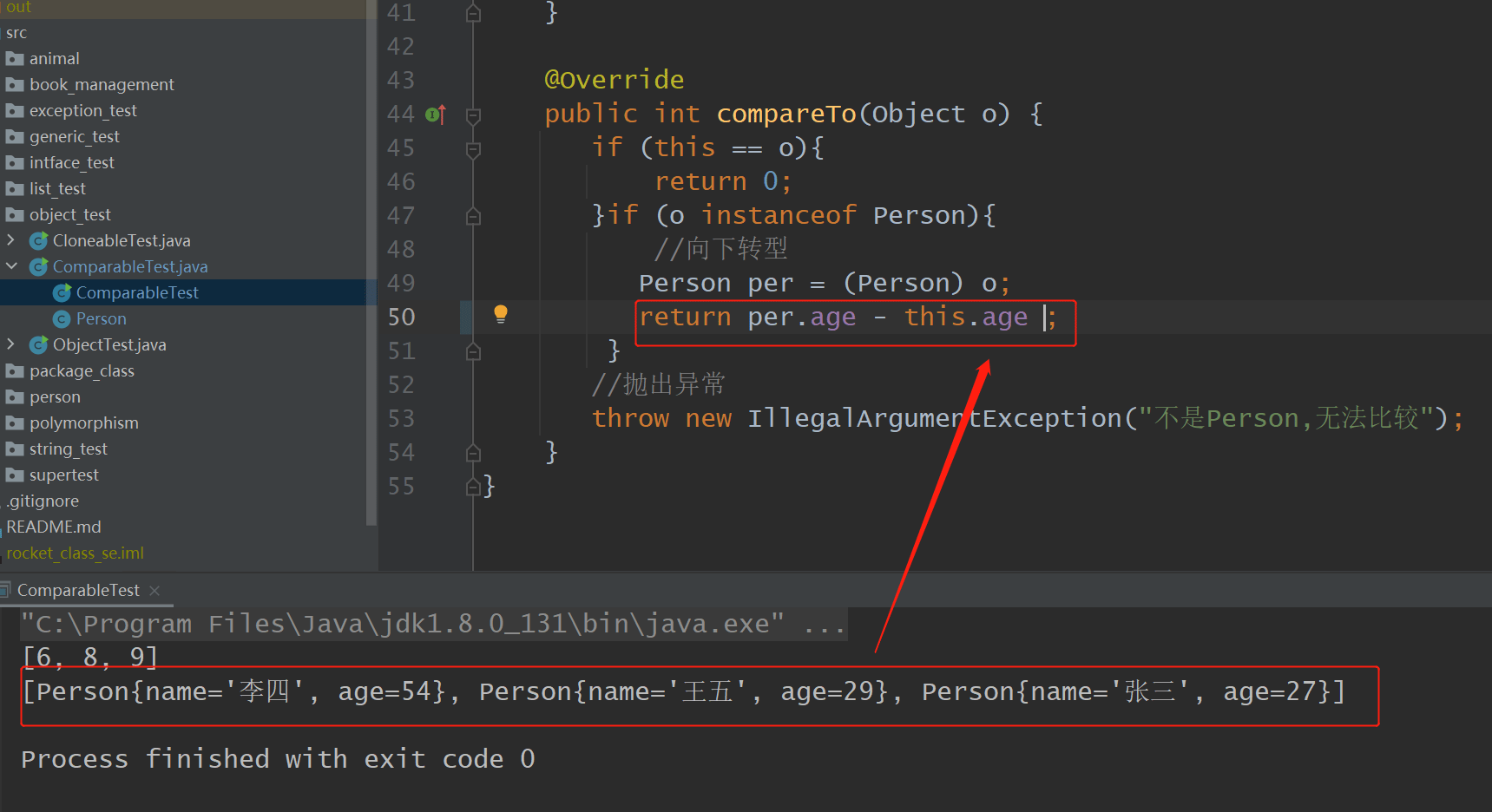
Task: Click the ObjectTest.java class file icon
Action: pyautogui.click(x=38, y=345)
